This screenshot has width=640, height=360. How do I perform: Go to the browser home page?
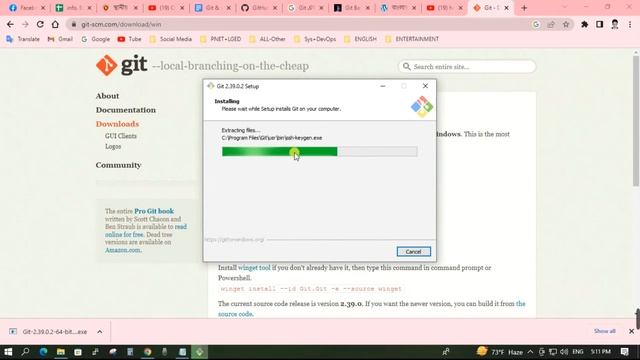tap(55, 24)
